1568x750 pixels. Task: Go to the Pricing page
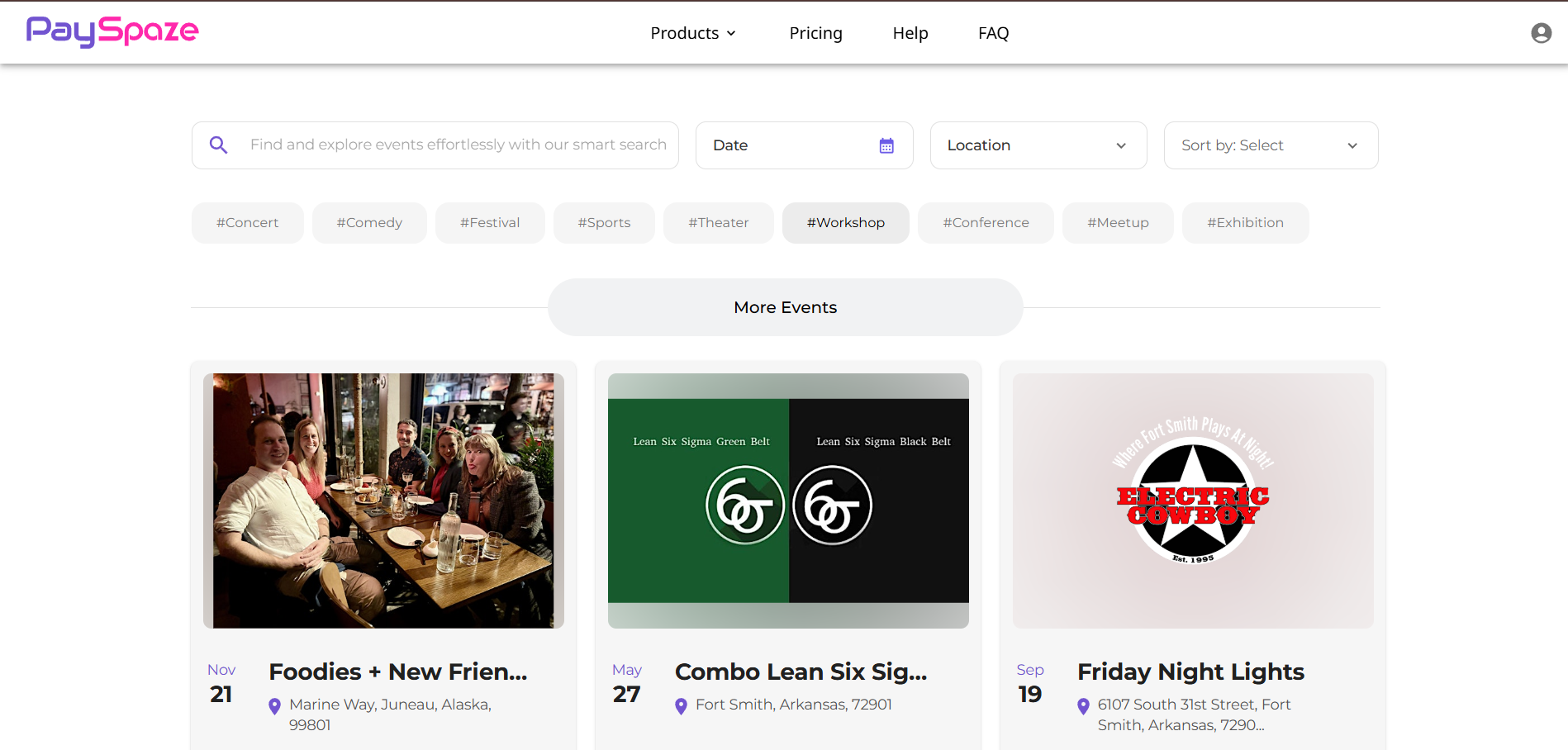(x=815, y=33)
